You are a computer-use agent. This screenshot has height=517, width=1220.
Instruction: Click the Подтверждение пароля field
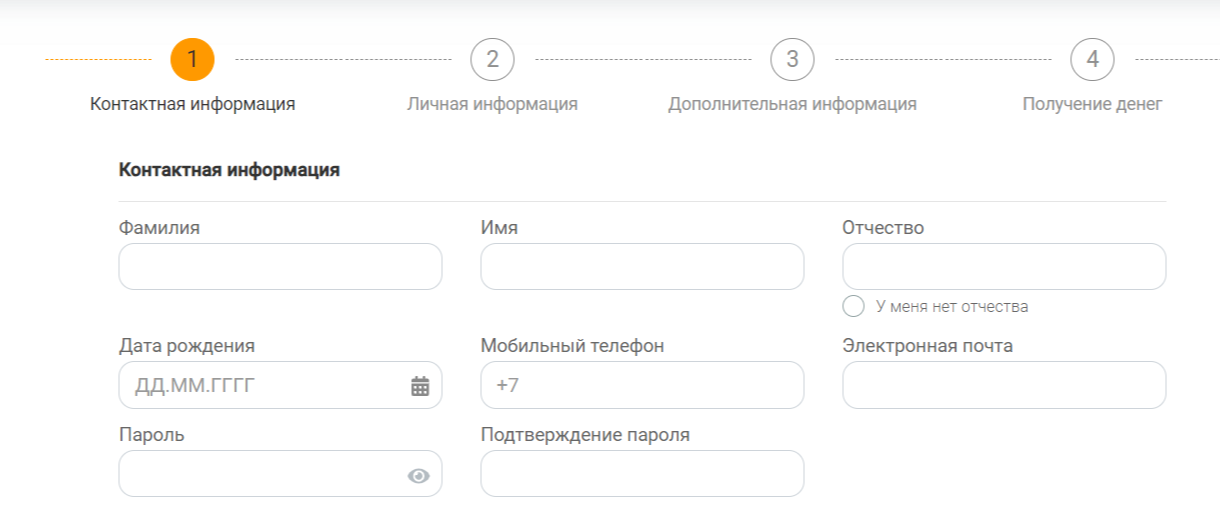point(642,474)
